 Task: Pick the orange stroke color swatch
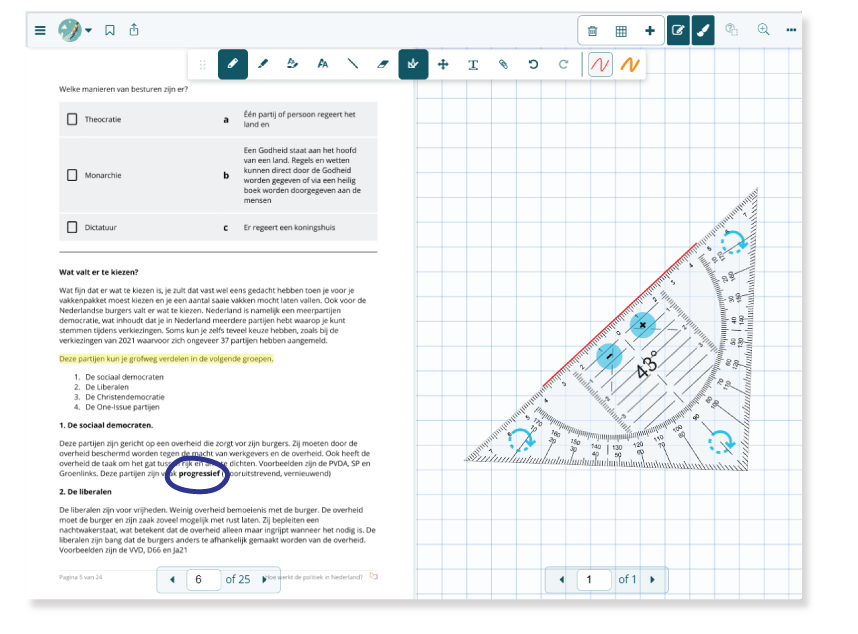[629, 64]
